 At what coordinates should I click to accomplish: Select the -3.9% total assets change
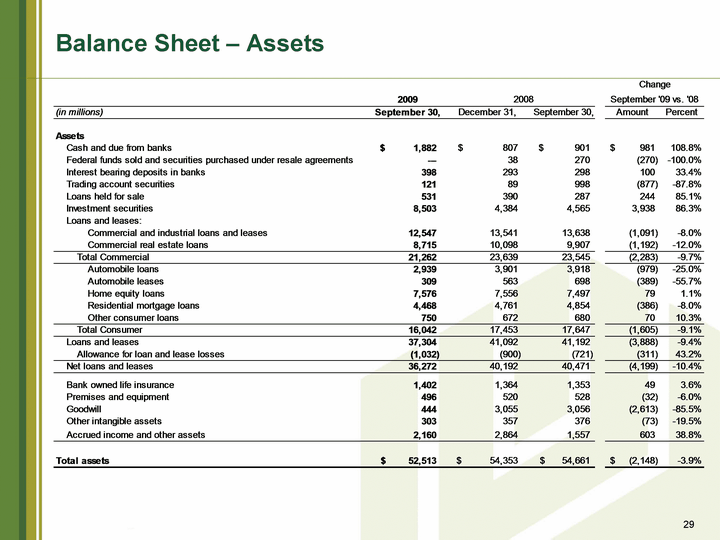689,461
